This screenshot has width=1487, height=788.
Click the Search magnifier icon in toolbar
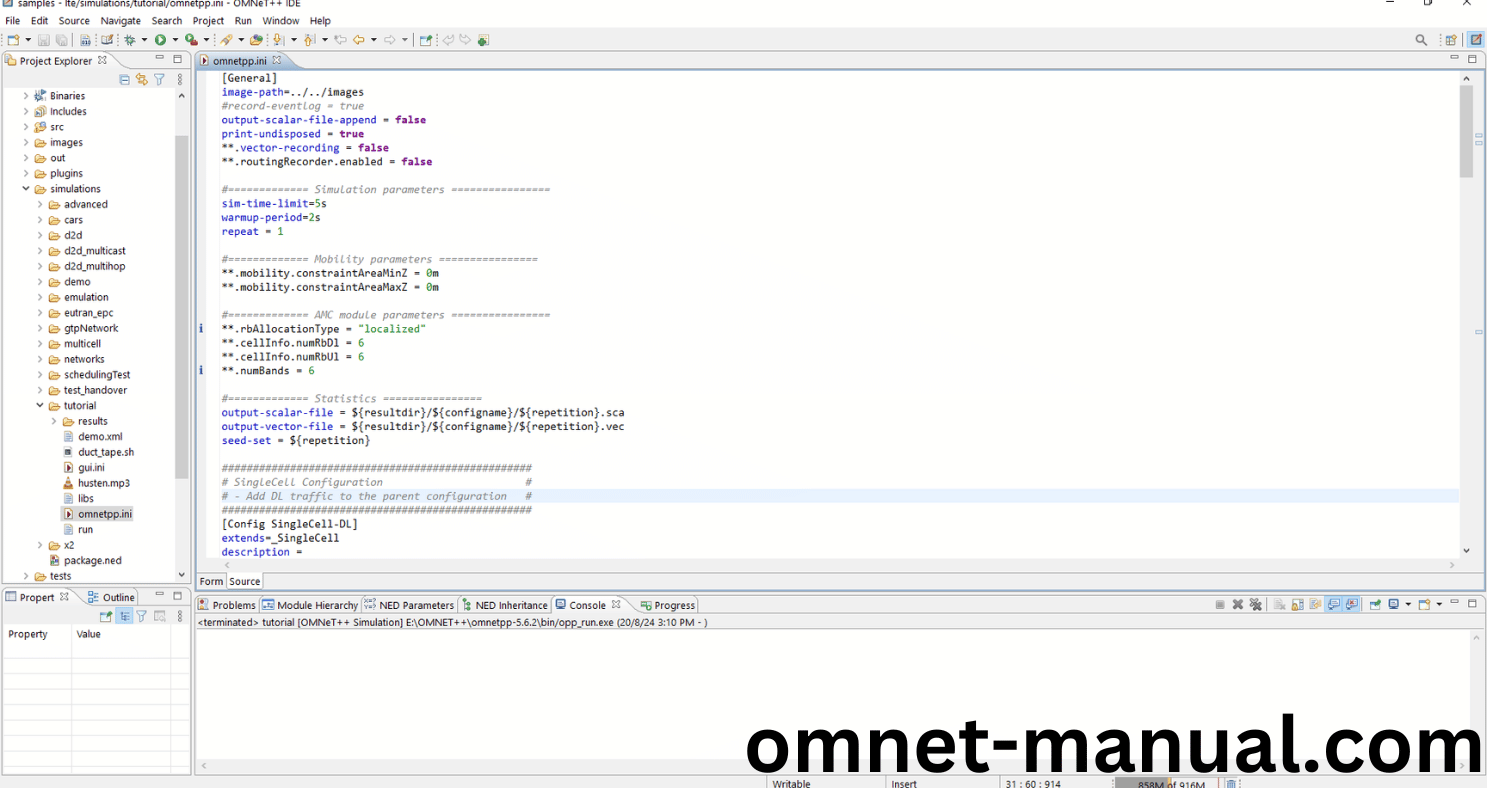1421,40
